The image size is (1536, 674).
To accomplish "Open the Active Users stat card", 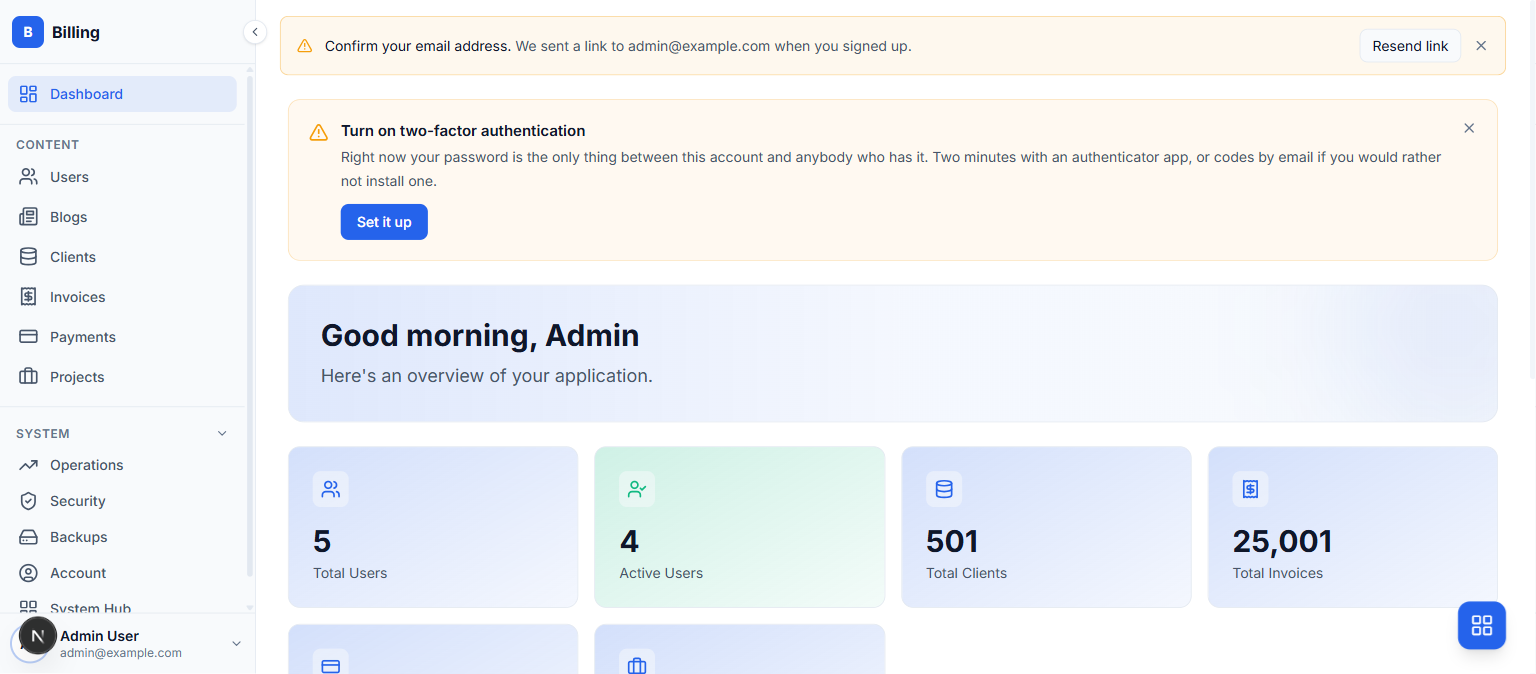I will [x=740, y=527].
